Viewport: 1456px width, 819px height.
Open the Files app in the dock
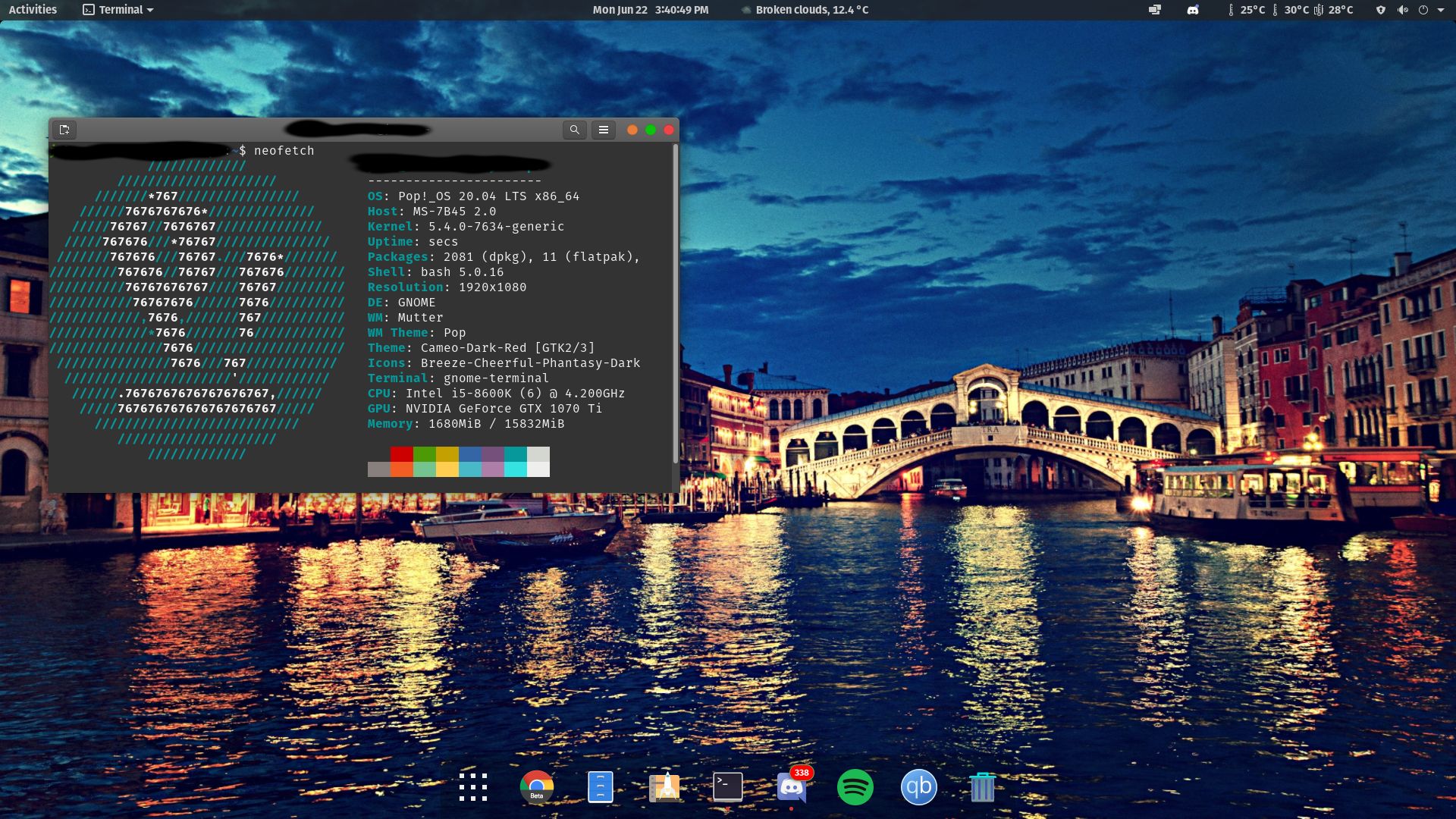pos(600,787)
